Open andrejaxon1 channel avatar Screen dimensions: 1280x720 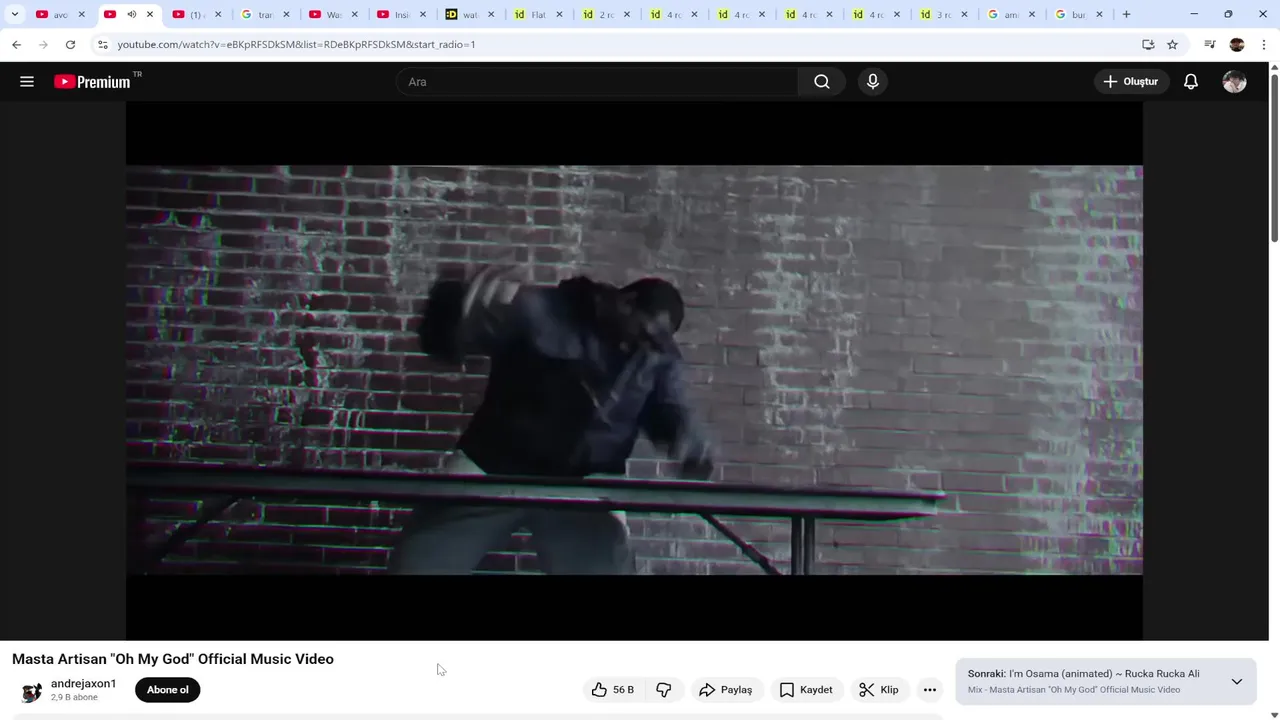32,691
